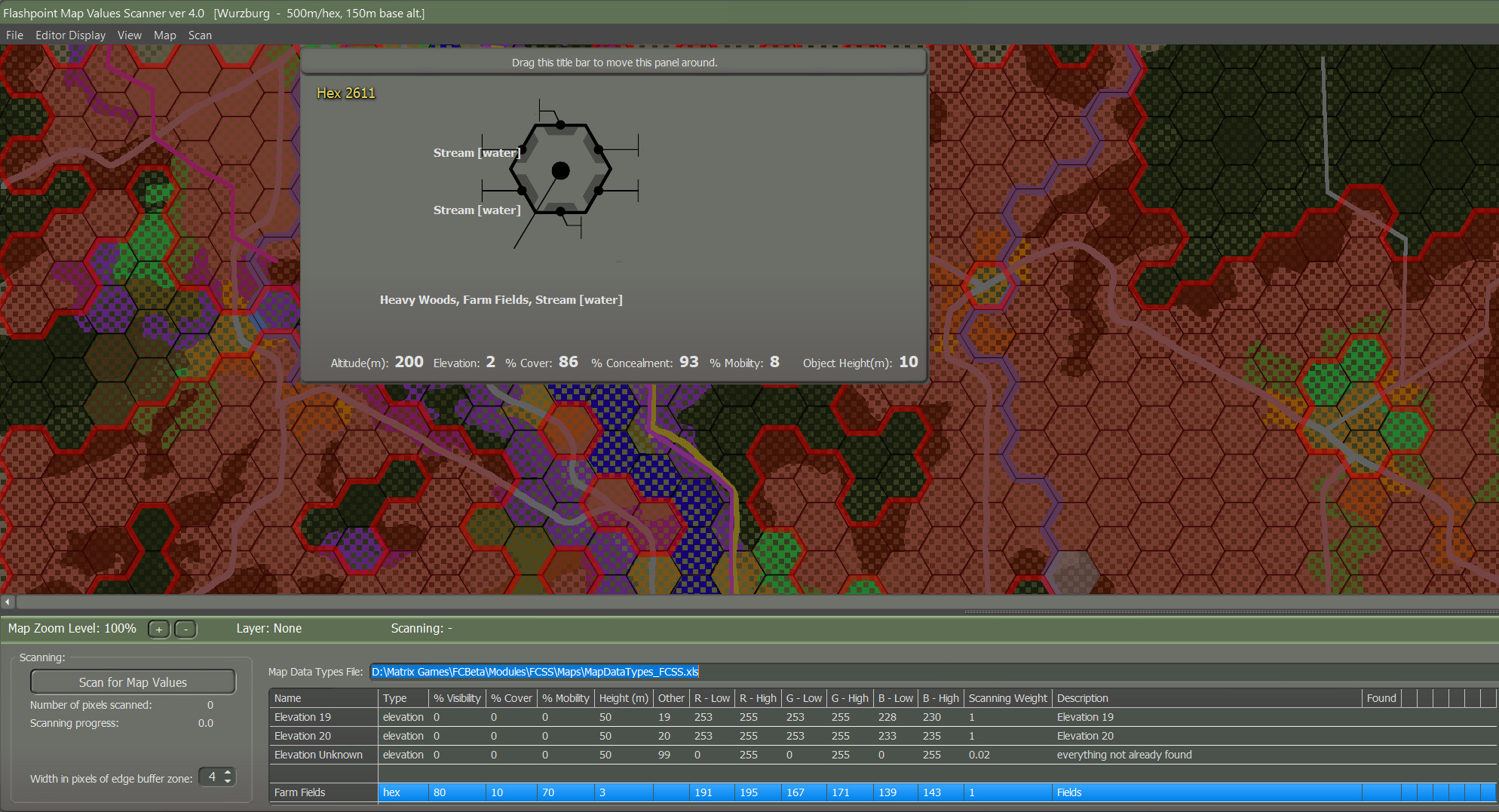The image size is (1499, 812).
Task: Click the % Mobility column header
Action: [566, 698]
